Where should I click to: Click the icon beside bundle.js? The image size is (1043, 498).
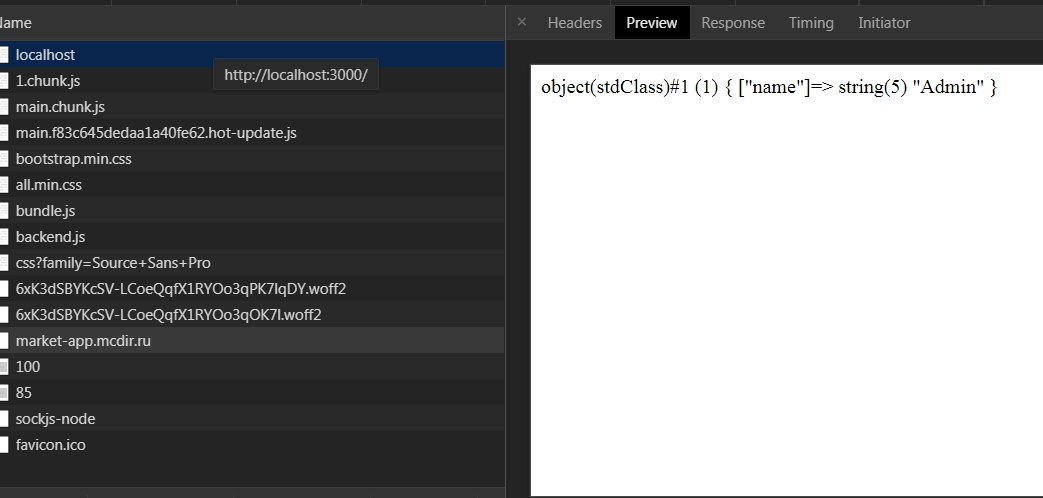tap(3, 211)
